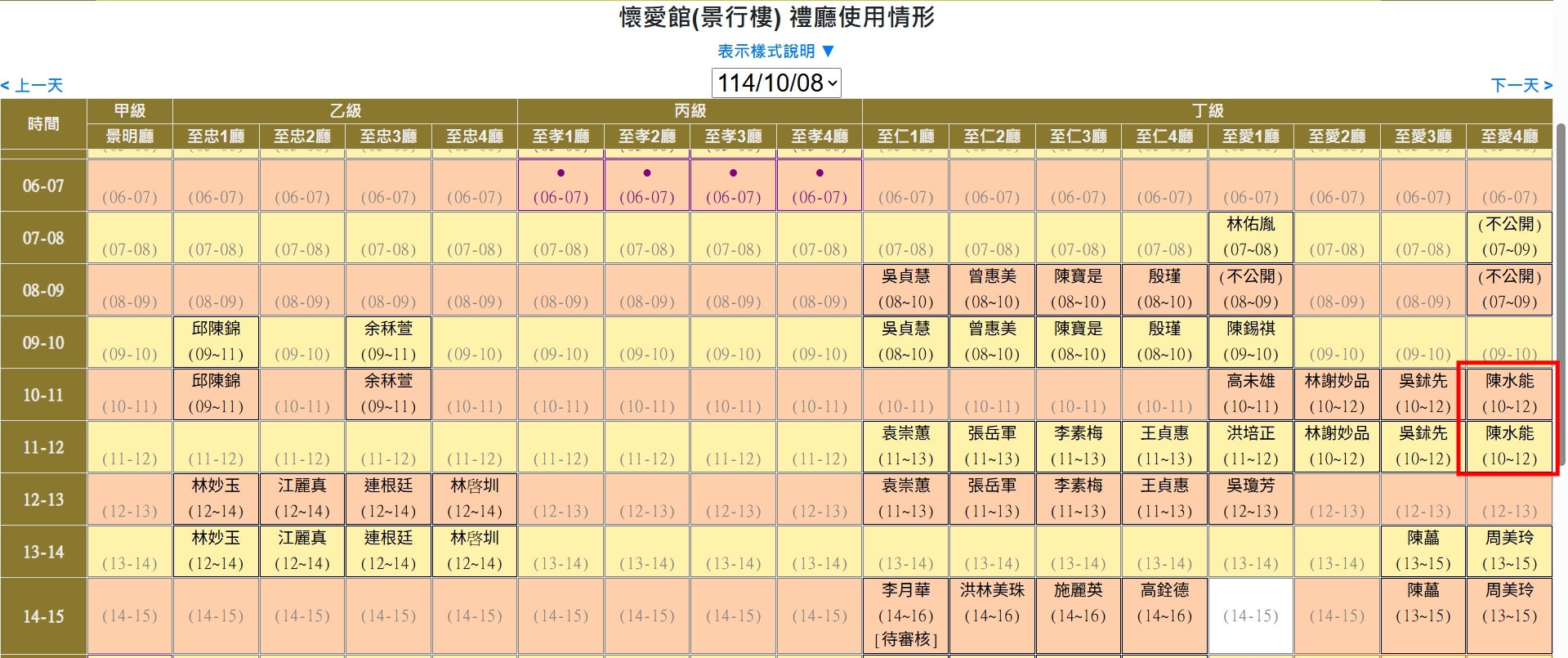This screenshot has width=1568, height=658.
Task: Go to next day via 下一天
Action: click(1521, 85)
